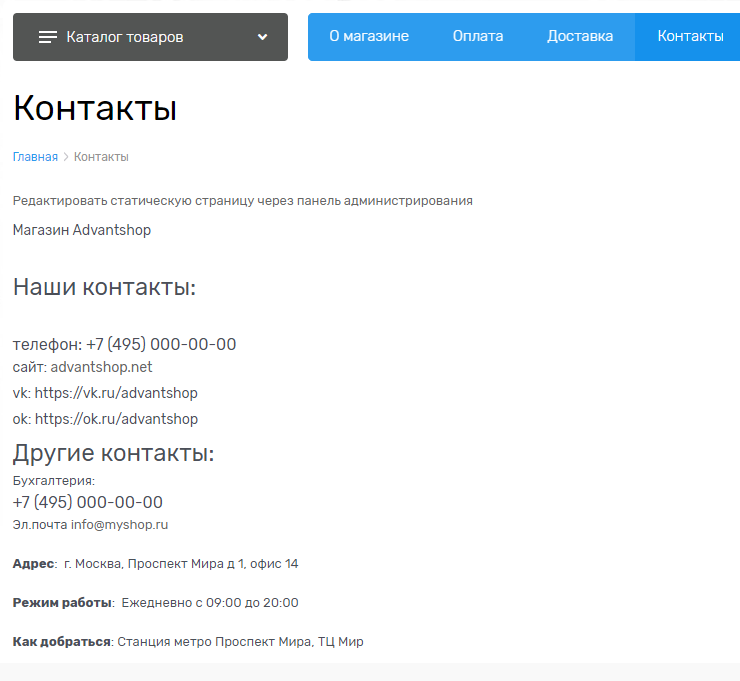Click the Бухгалтерия phone number
The height and width of the screenshot is (681, 740).
pos(88,502)
